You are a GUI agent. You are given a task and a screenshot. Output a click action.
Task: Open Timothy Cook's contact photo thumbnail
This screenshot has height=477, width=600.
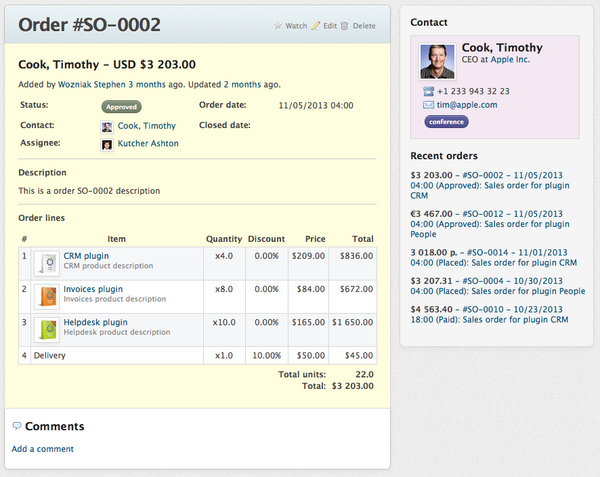click(x=438, y=60)
